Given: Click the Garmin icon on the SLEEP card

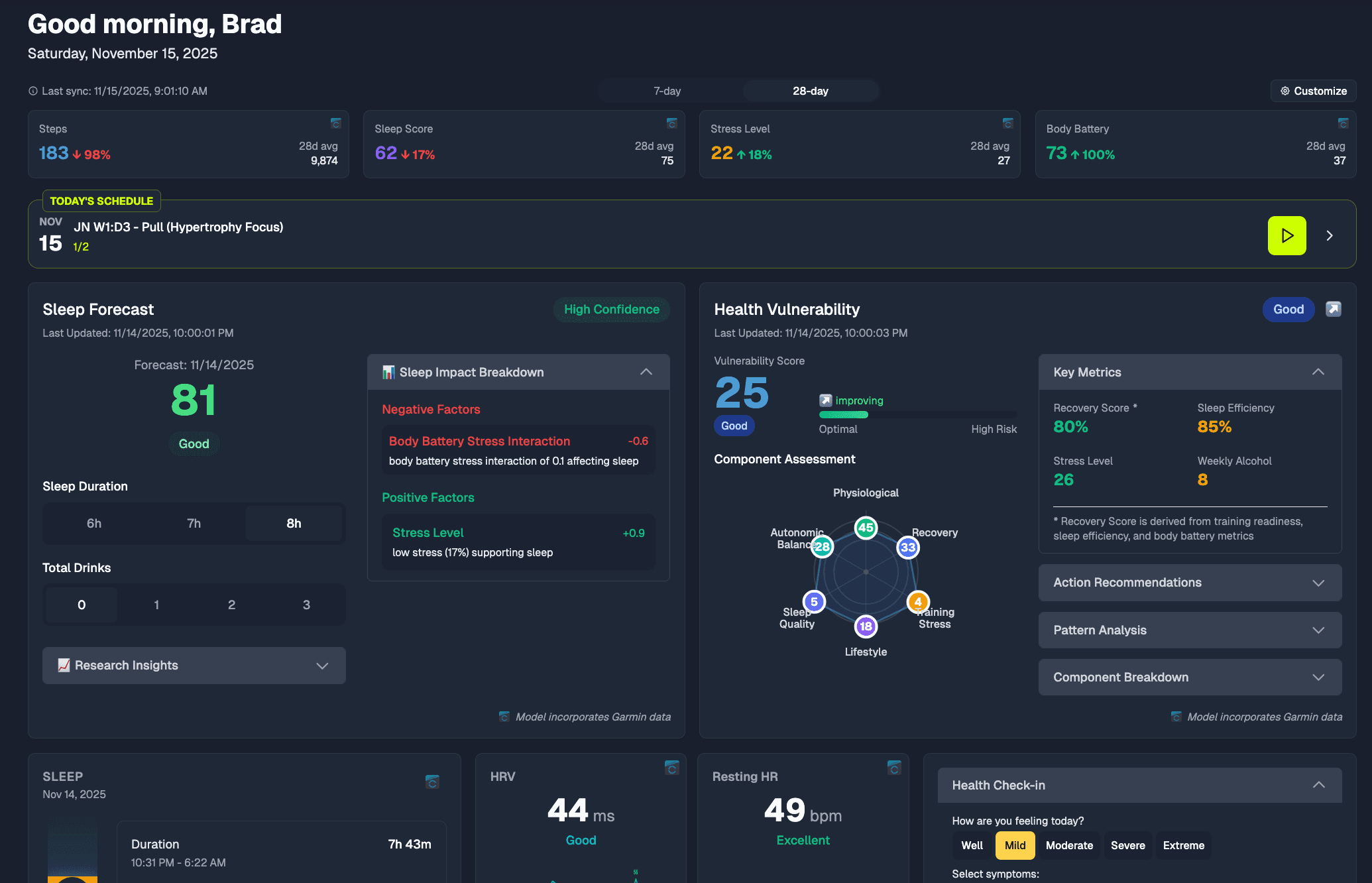Looking at the screenshot, I should tap(432, 782).
